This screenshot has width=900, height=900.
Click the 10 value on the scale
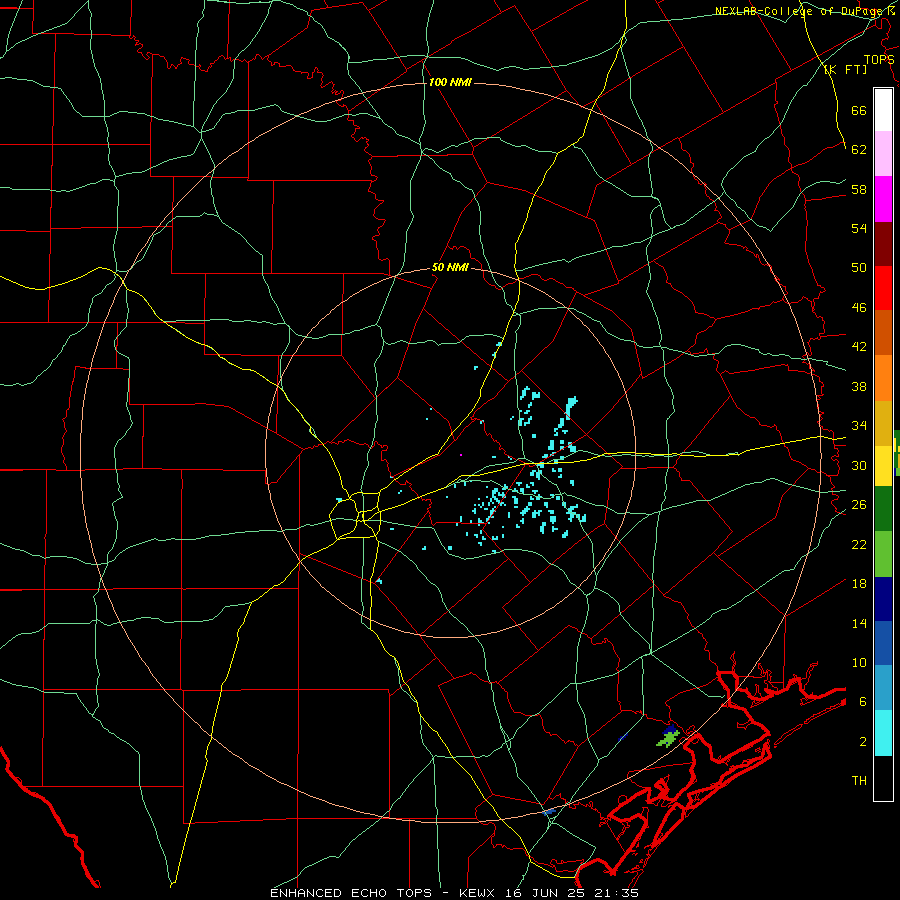click(x=859, y=662)
